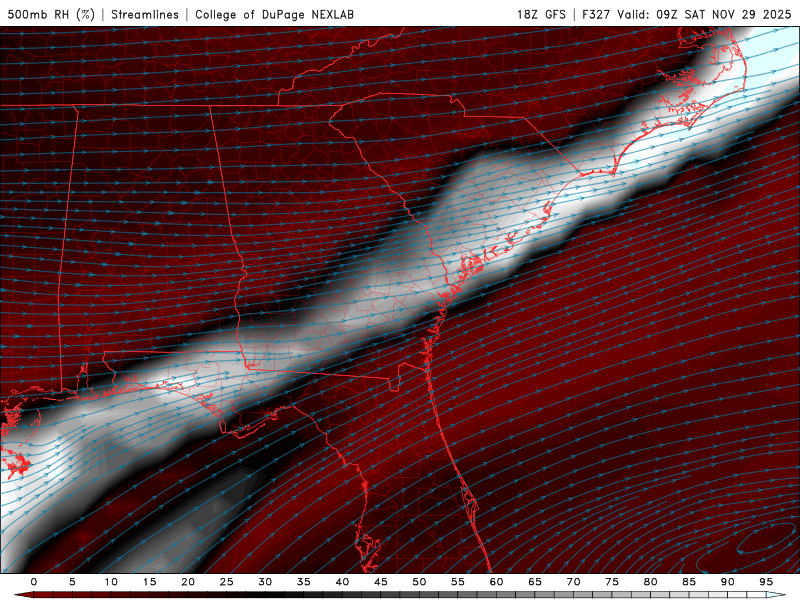Image resolution: width=800 pixels, height=600 pixels.
Task: Click the '75' label on the color scale
Action: (612, 582)
